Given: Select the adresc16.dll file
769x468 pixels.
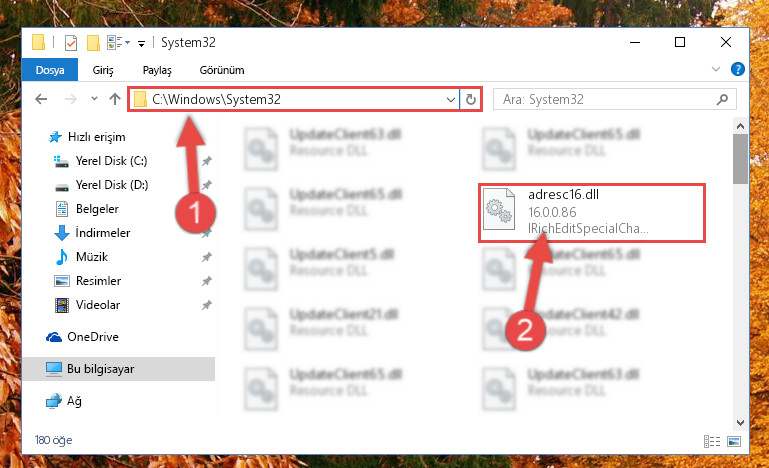Looking at the screenshot, I should 592,212.
